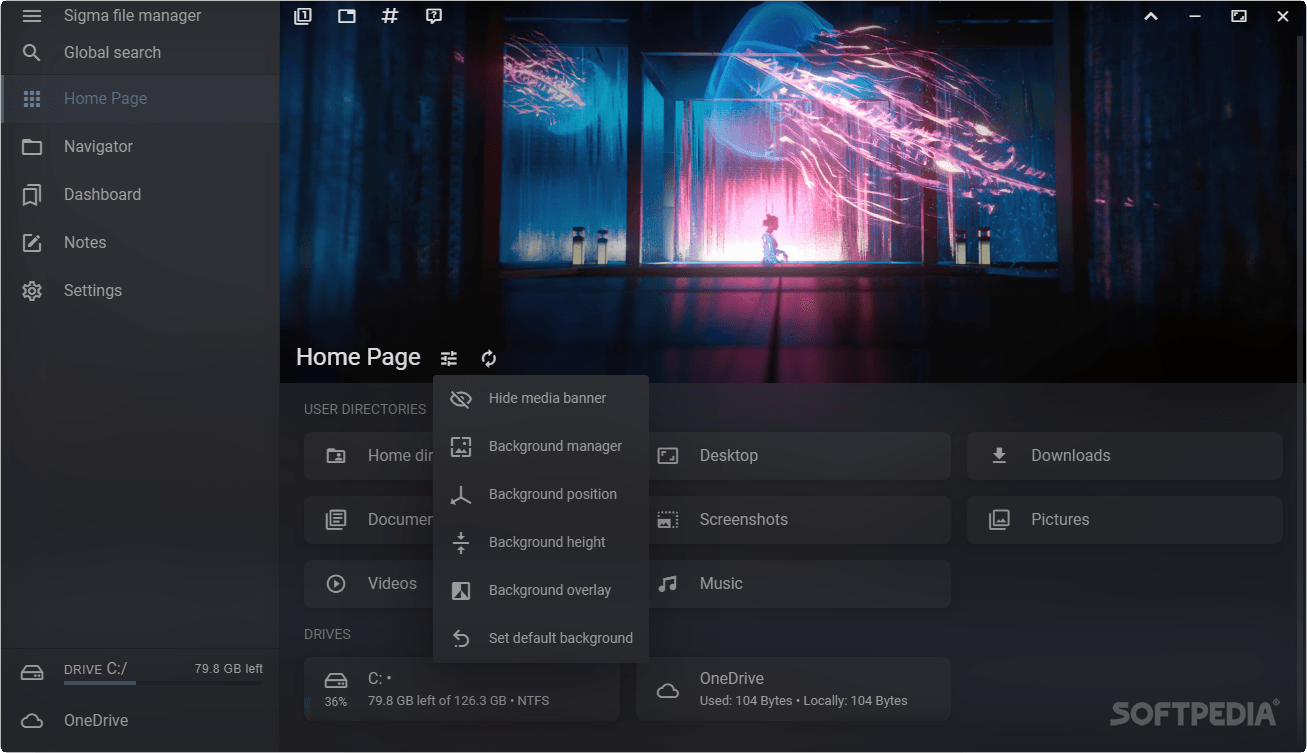1307x753 pixels.
Task: Click the USER DIRECTORIES heading
Action: tap(365, 409)
